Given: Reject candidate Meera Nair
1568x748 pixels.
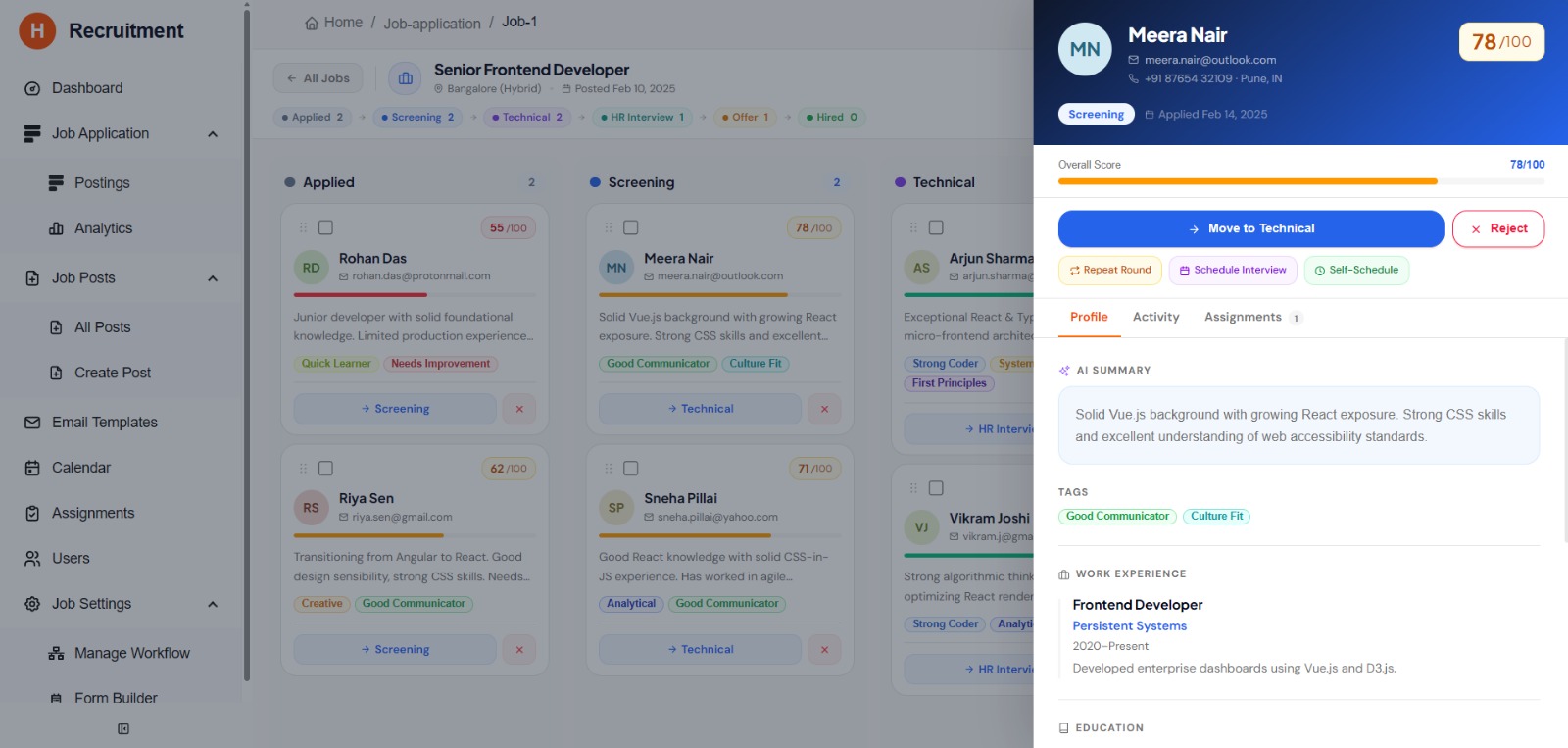Looking at the screenshot, I should tap(1497, 228).
